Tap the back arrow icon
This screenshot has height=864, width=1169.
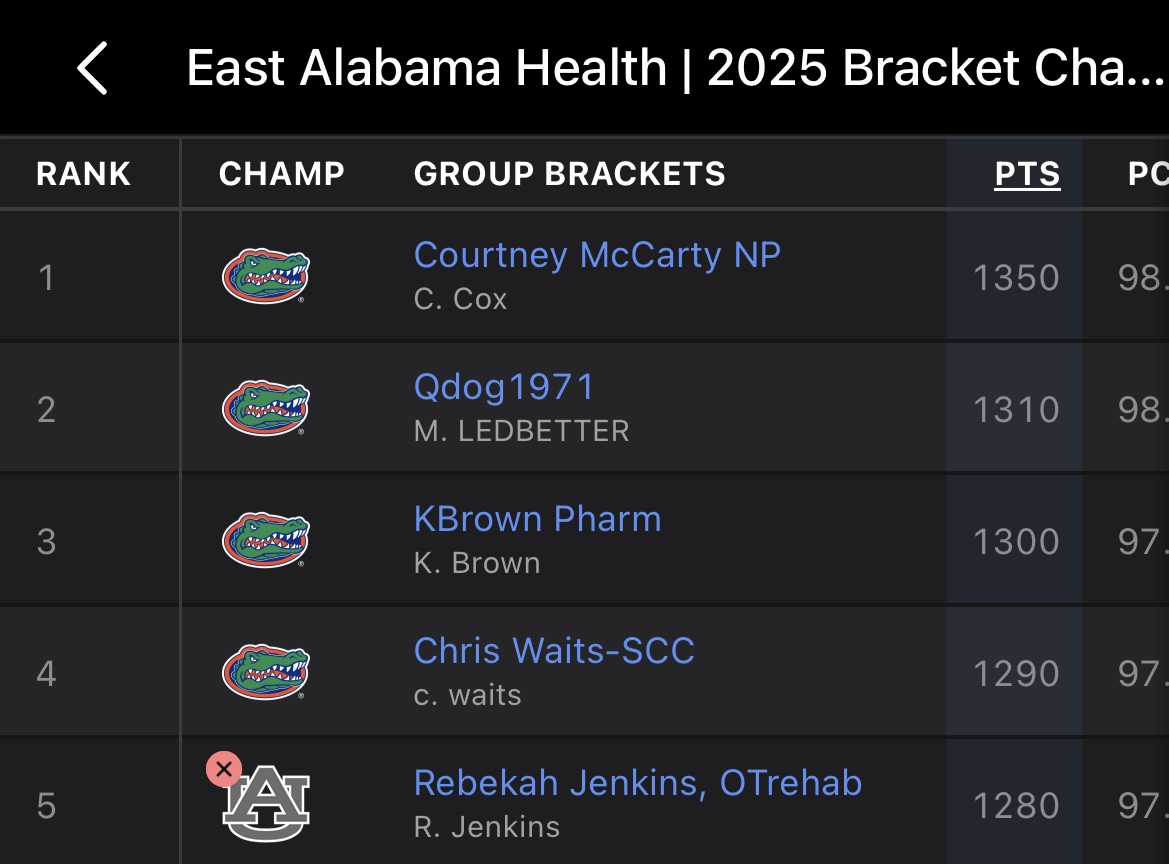92,69
